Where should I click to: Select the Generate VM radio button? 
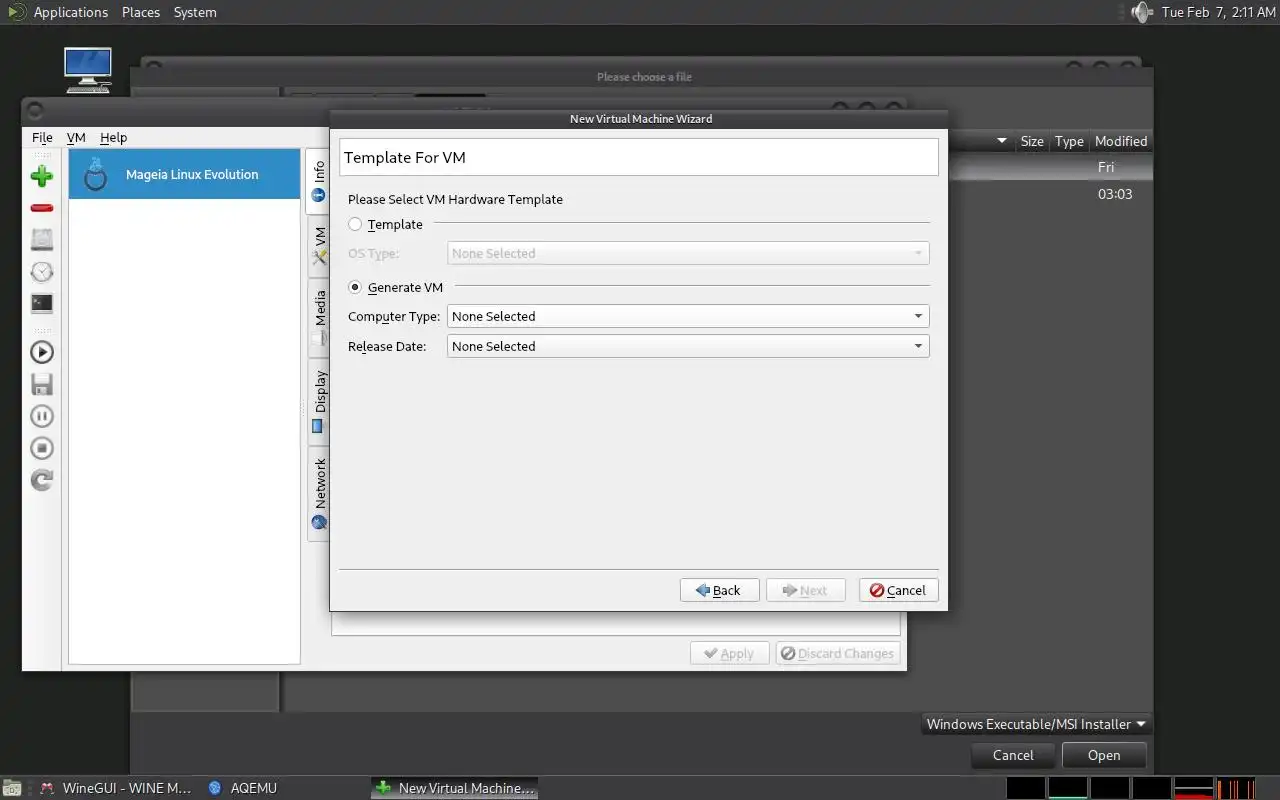(355, 287)
